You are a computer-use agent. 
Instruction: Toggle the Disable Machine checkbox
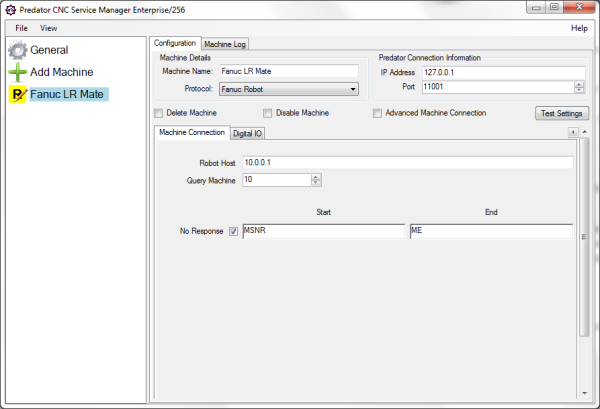click(268, 113)
